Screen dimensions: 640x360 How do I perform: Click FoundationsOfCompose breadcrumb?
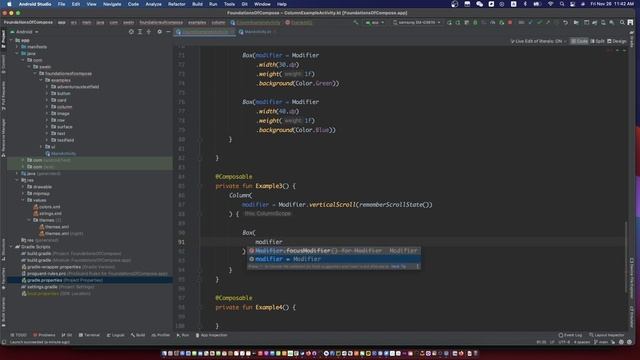click(28, 22)
